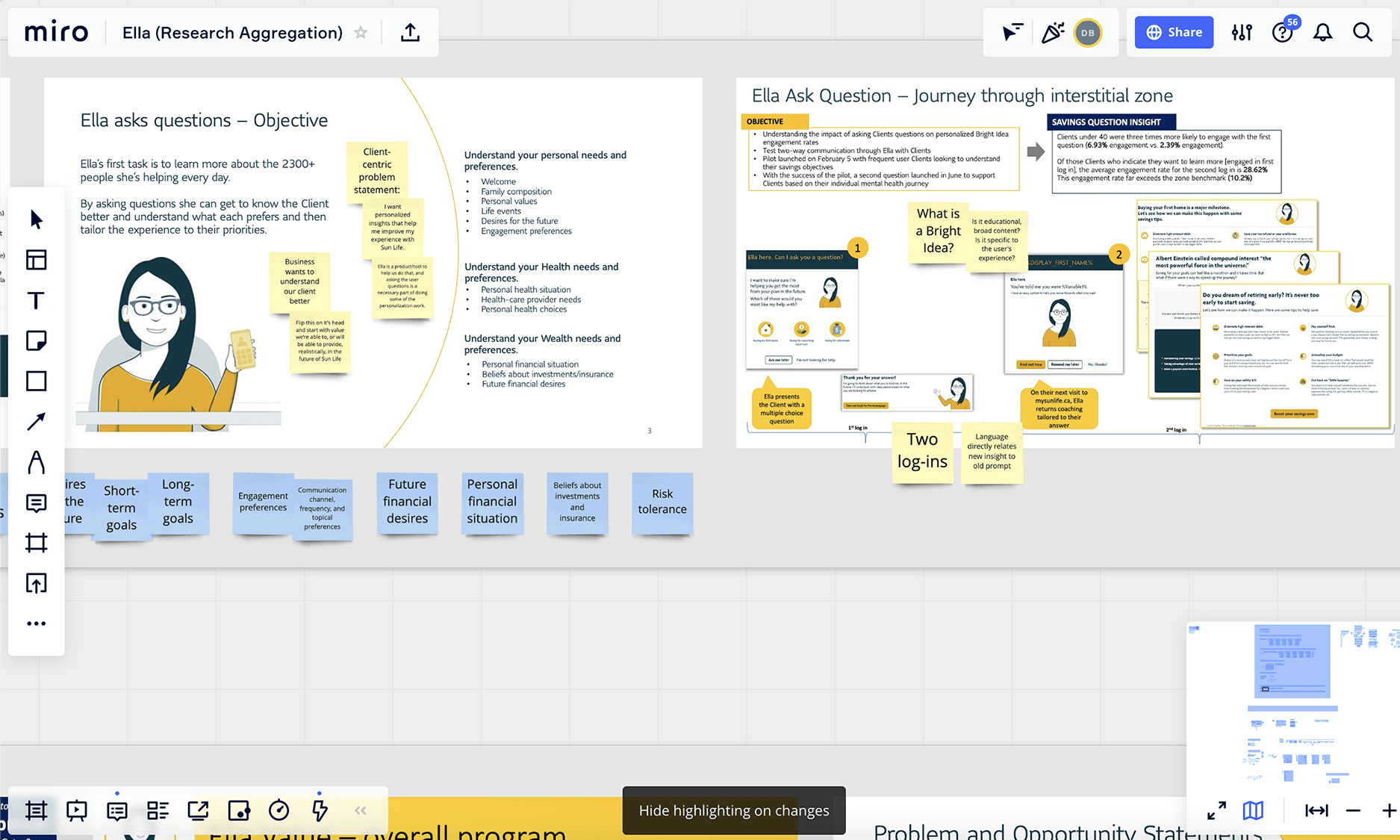Open the reactions party popper icon
The width and height of the screenshot is (1400, 840).
coord(1052,32)
